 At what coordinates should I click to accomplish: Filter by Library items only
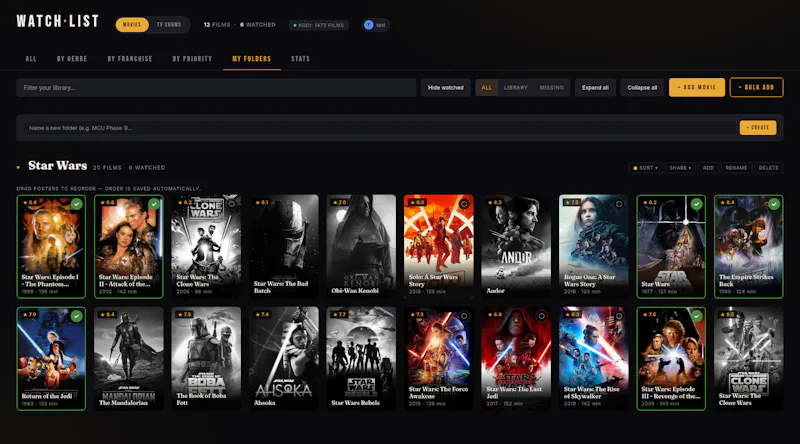coord(515,88)
